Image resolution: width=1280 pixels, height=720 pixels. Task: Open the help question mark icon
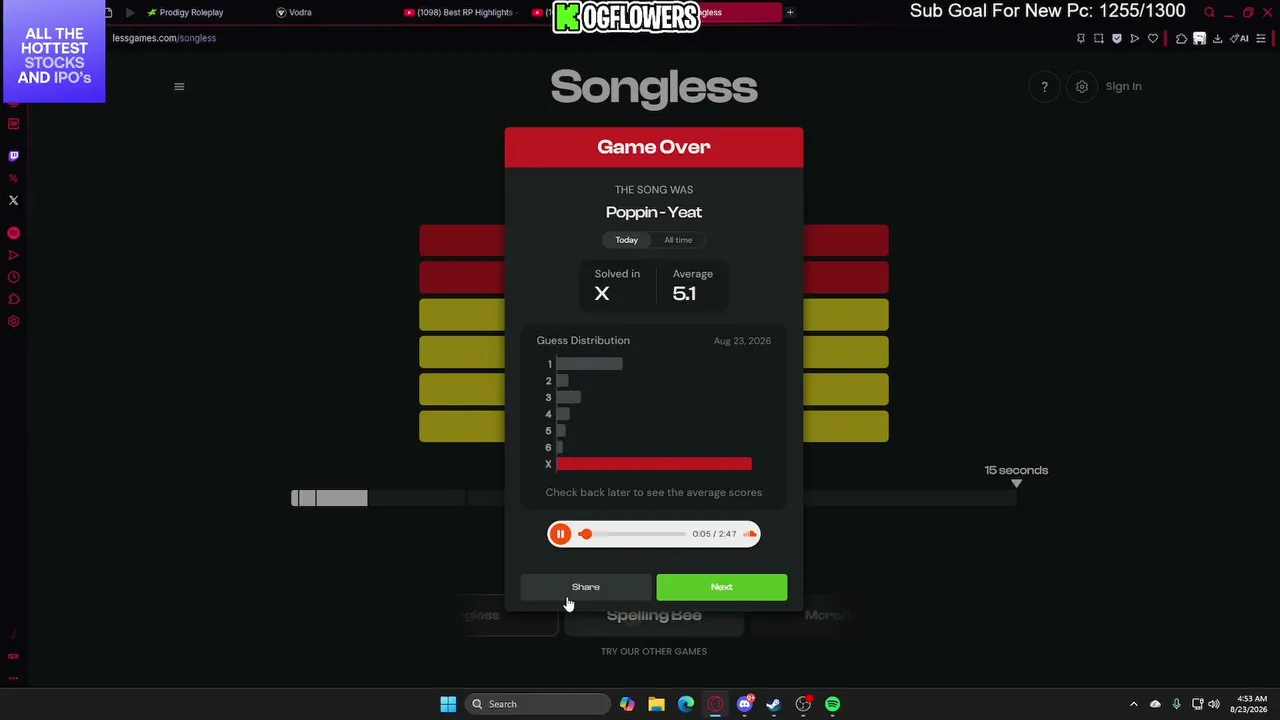[x=1044, y=87]
